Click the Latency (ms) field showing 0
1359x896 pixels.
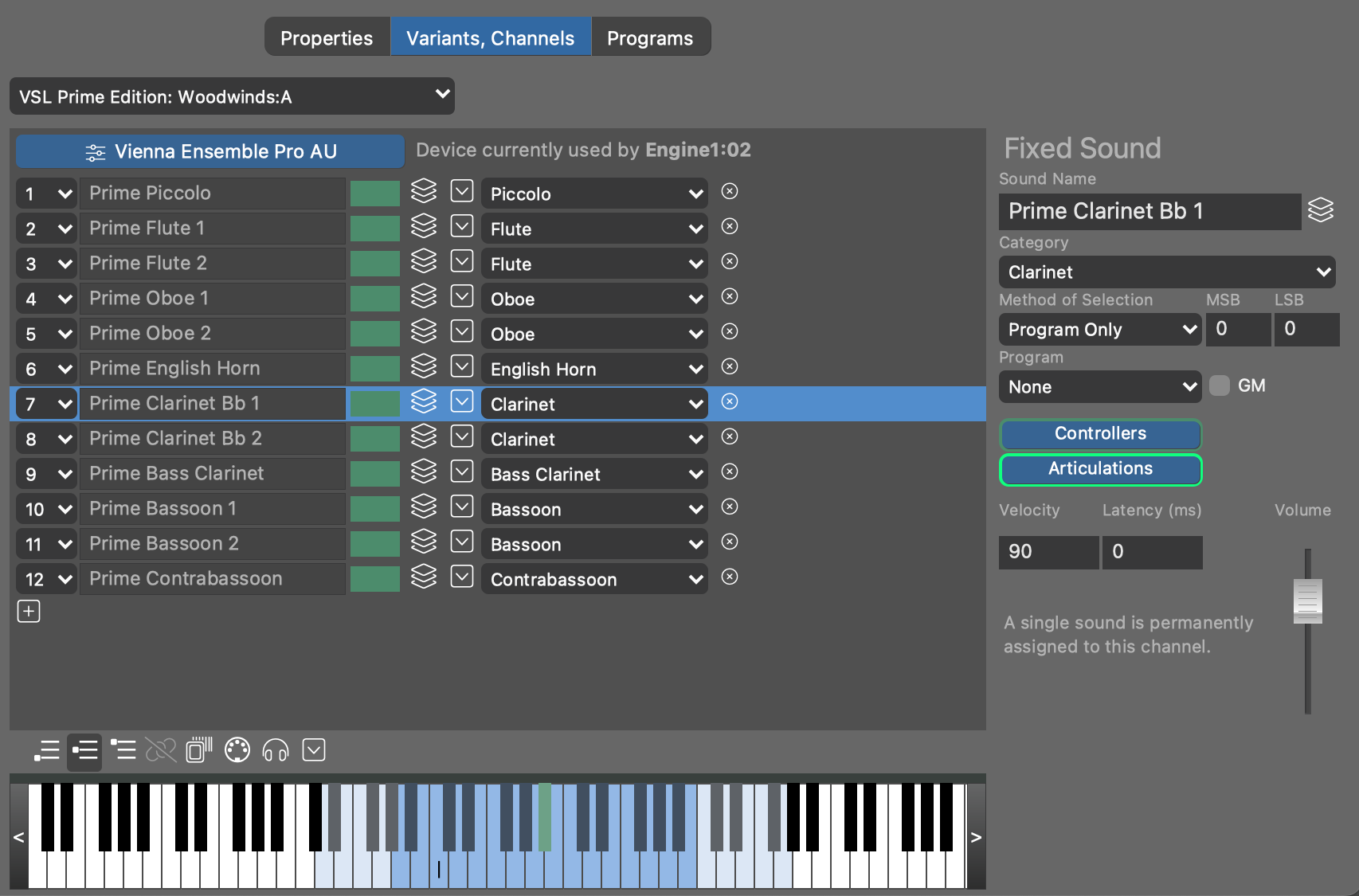pyautogui.click(x=1152, y=552)
